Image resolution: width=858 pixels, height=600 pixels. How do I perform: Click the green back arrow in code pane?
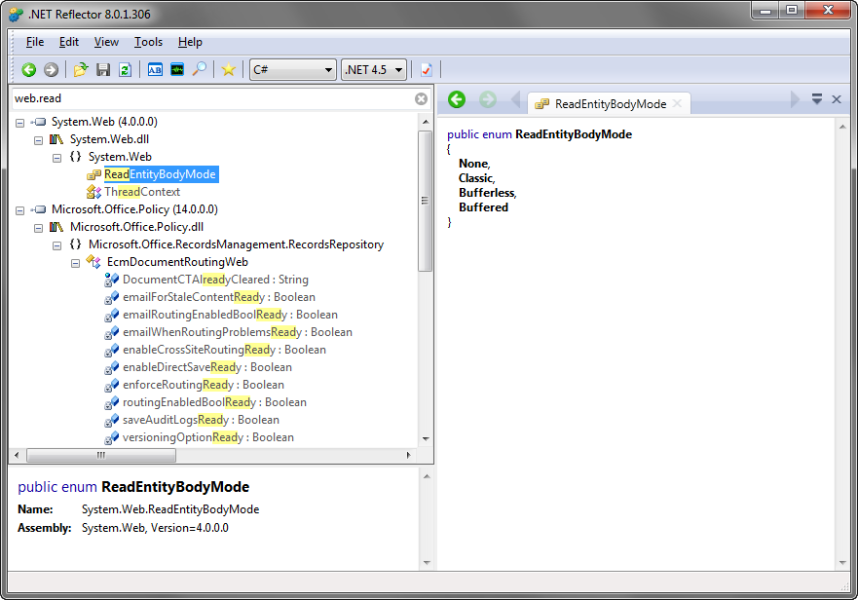point(456,100)
